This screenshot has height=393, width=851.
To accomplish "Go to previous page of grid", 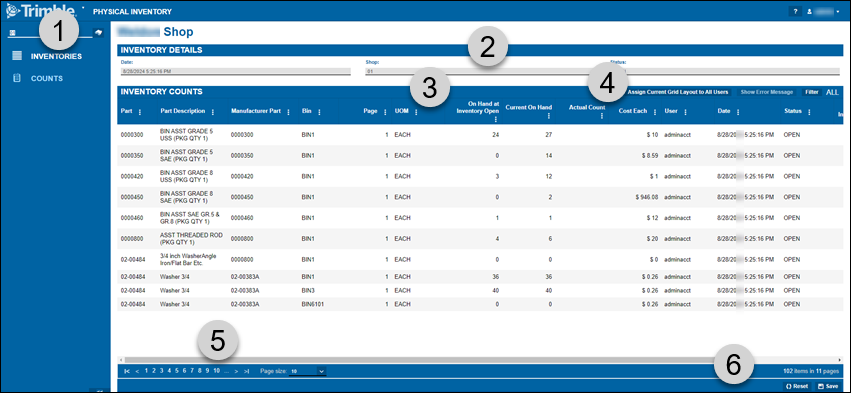I will [137, 371].
